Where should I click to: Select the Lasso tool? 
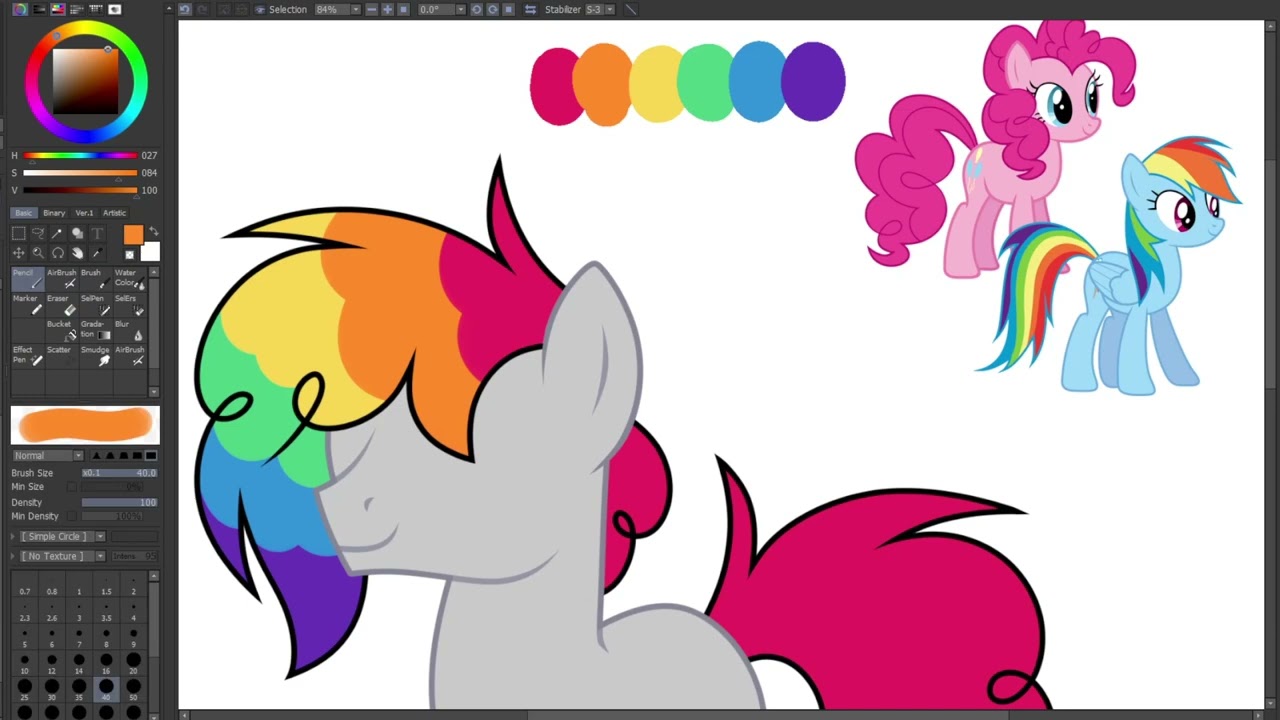point(38,233)
